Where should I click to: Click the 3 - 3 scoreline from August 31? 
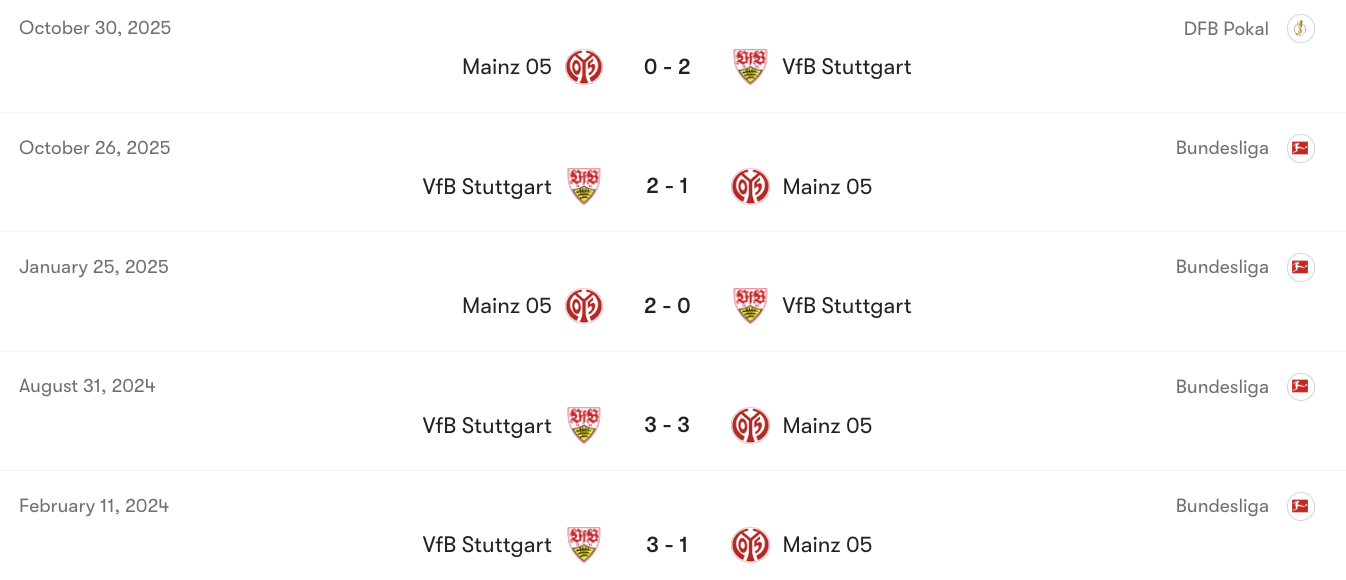pyautogui.click(x=667, y=425)
